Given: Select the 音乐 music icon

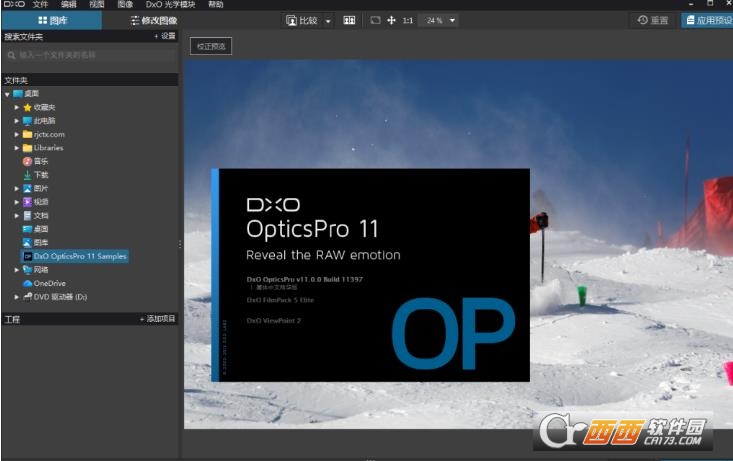Looking at the screenshot, I should [x=28, y=162].
